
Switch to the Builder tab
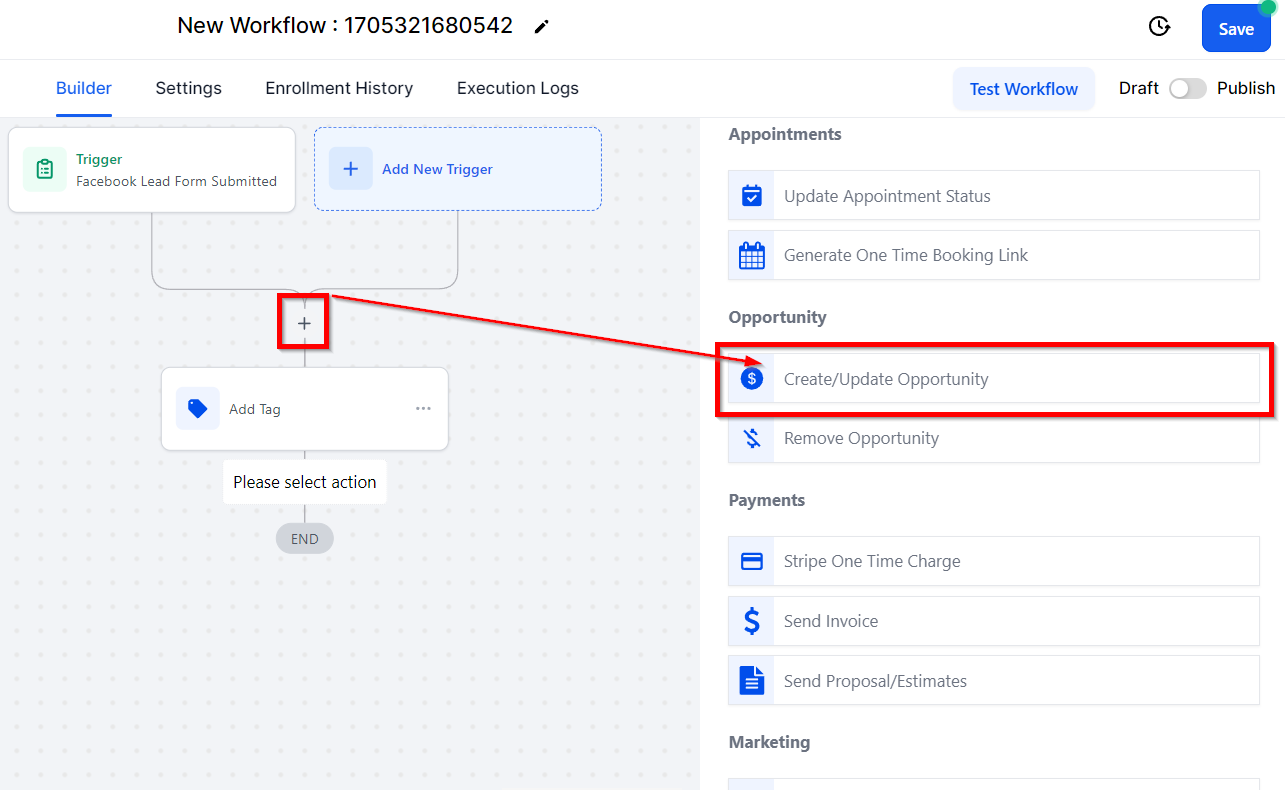pos(84,88)
